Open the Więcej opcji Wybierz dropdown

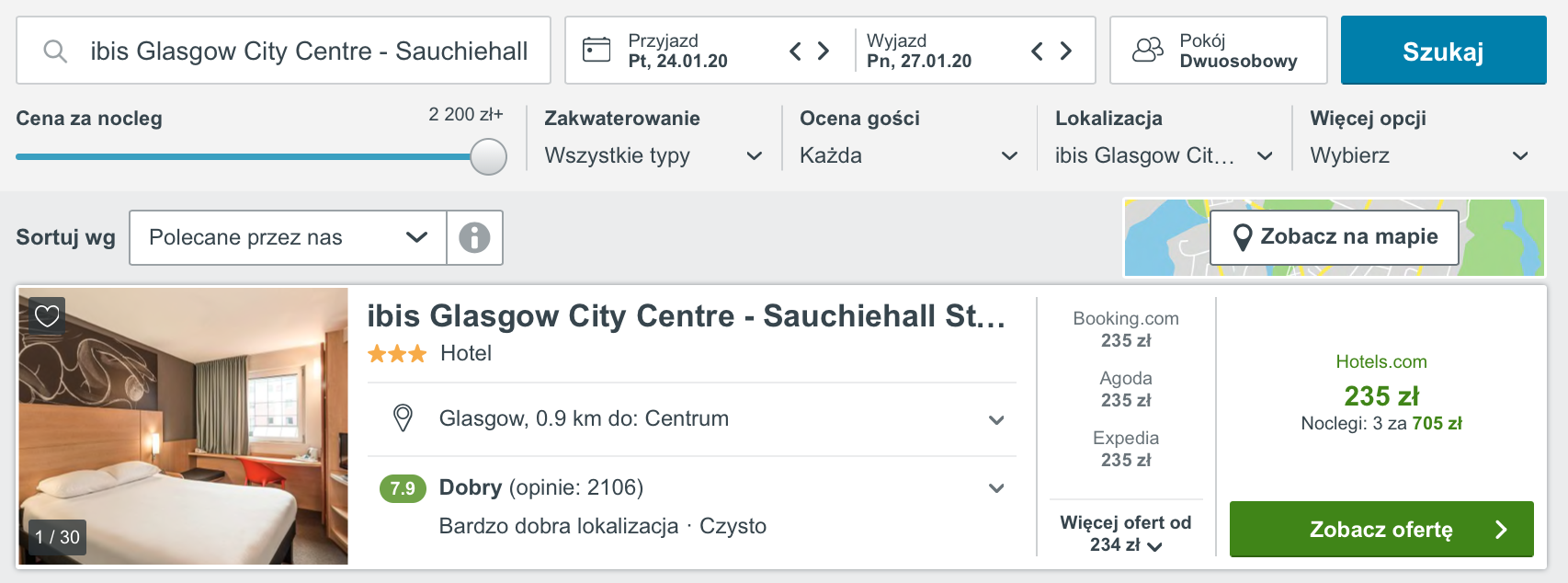[x=1420, y=155]
